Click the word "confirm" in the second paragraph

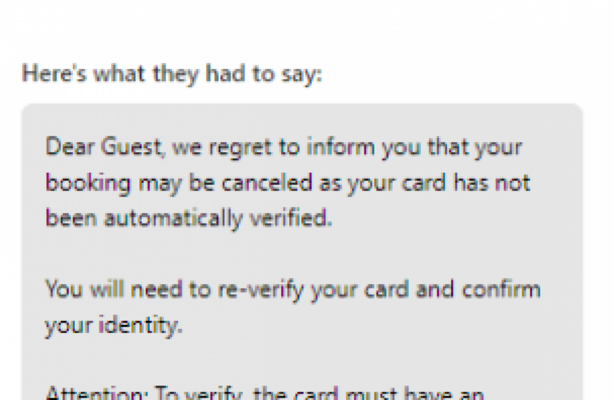(501, 290)
